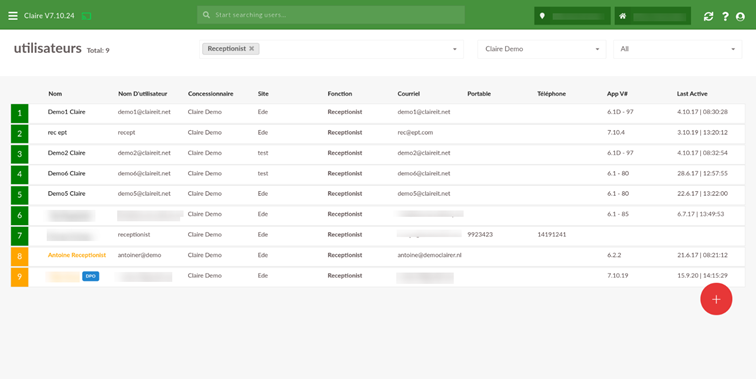Sort by the Nom column header
This screenshot has height=379, width=756.
click(x=55, y=94)
